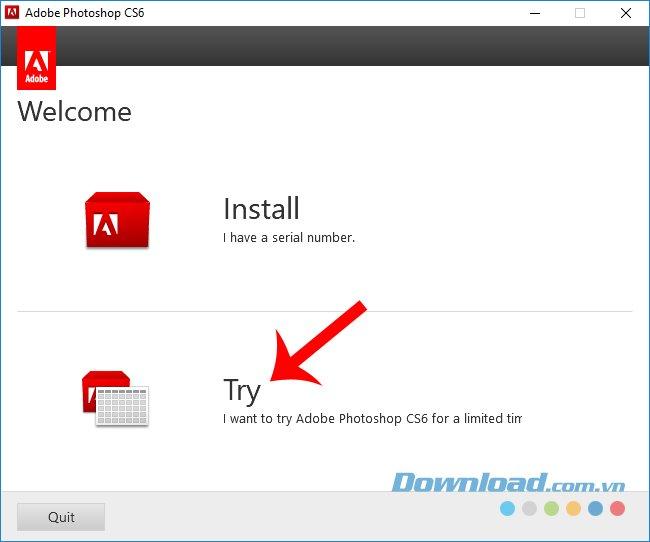The width and height of the screenshot is (650, 542).
Task: Click the Download.com.vn watermark logo
Action: tap(508, 483)
